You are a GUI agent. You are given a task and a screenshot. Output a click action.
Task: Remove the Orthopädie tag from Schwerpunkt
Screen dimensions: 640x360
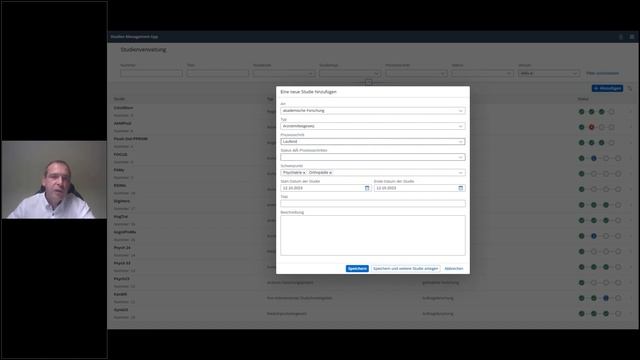click(x=331, y=173)
